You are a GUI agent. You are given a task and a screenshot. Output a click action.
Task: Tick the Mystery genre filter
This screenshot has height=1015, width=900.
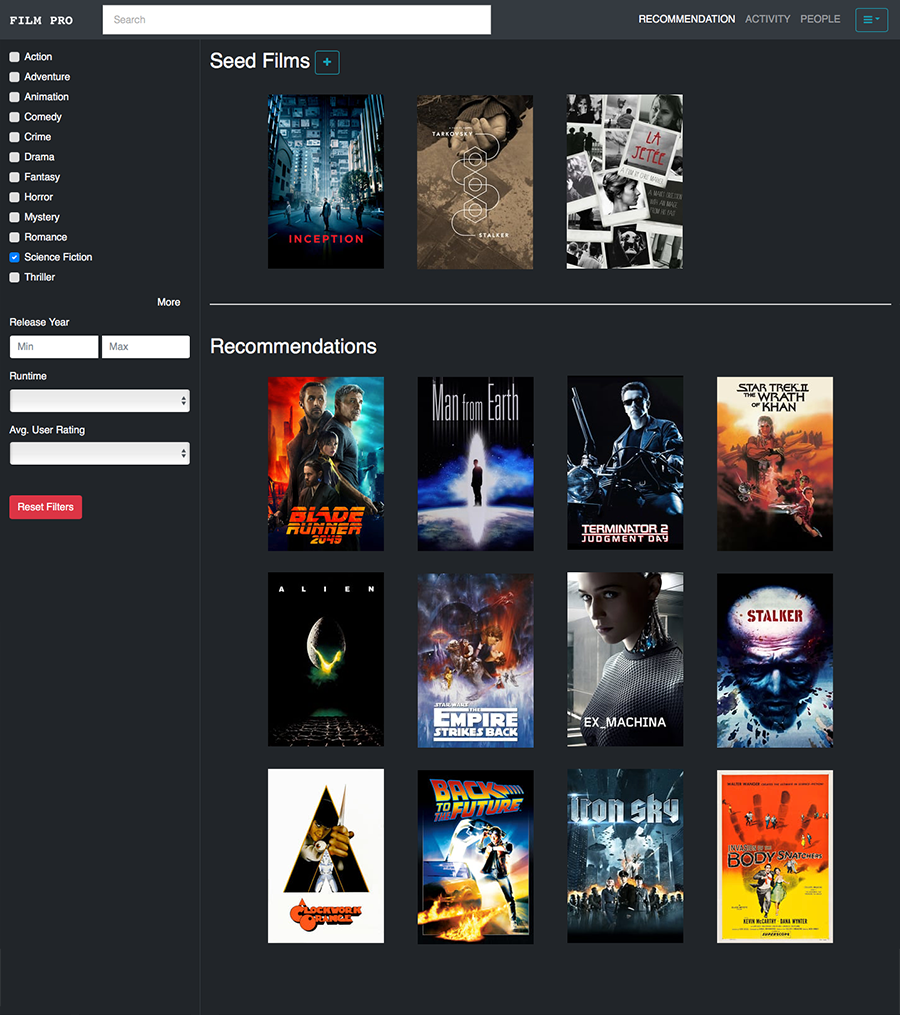point(14,218)
